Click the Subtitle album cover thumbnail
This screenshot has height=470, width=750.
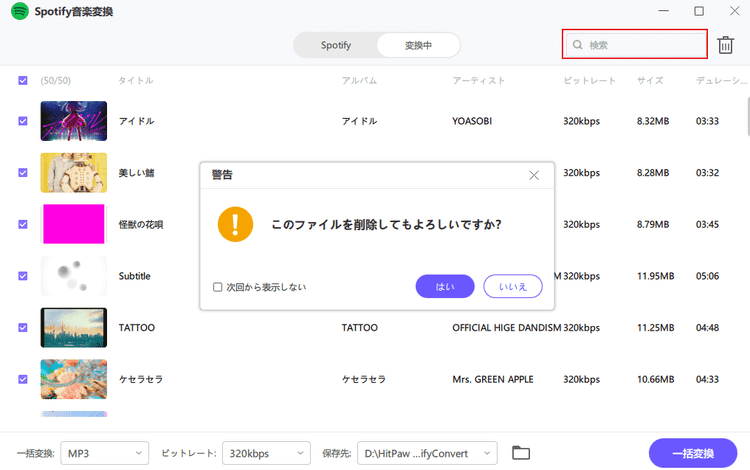[x=74, y=276]
